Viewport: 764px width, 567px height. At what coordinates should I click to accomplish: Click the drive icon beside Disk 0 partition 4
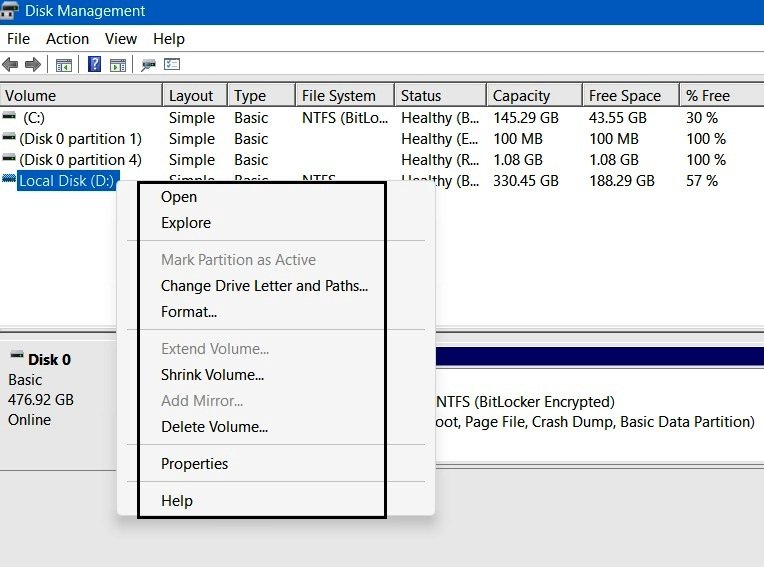coord(9,158)
